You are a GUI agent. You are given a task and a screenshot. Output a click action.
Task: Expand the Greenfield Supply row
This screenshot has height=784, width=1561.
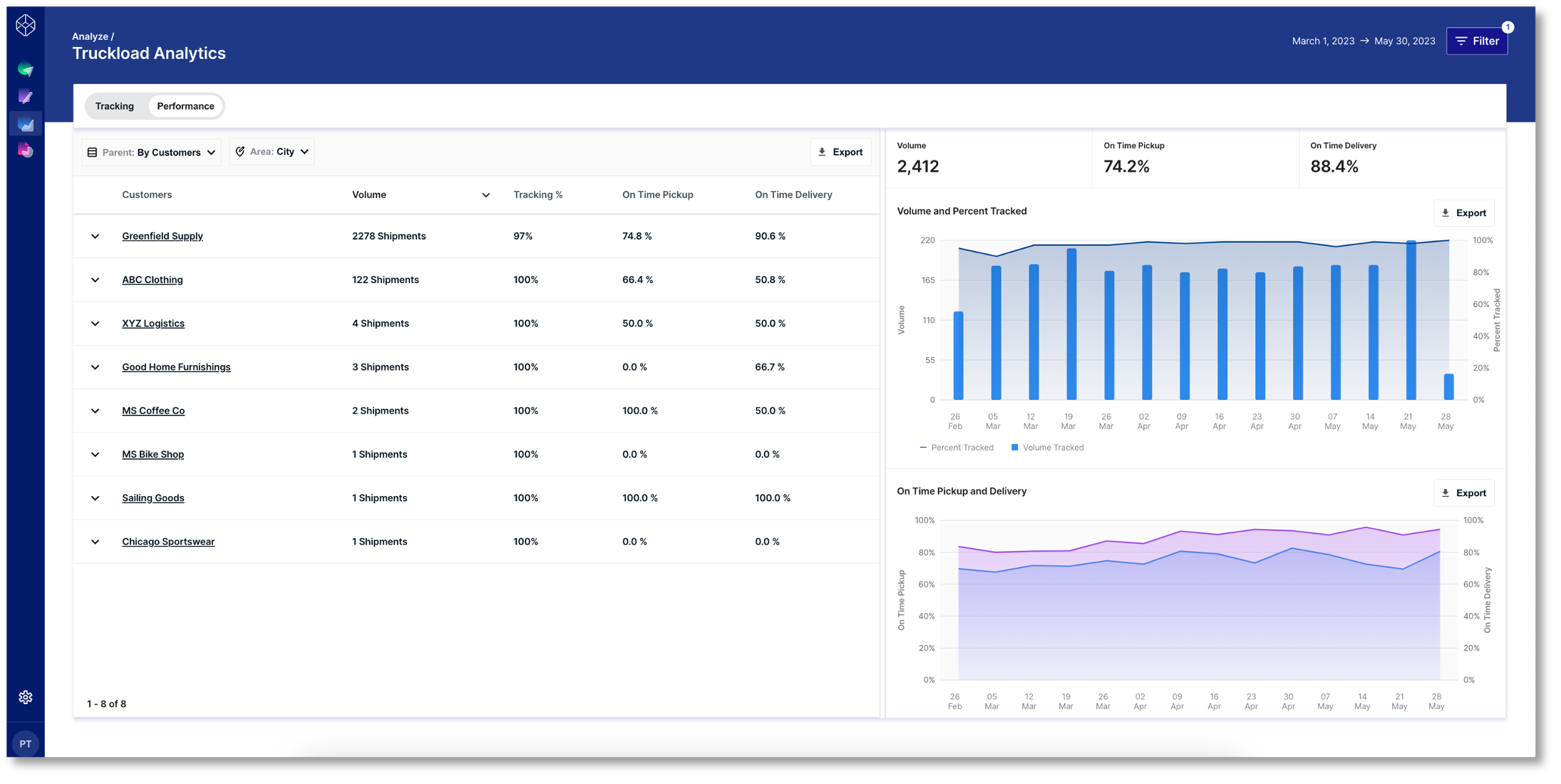[95, 236]
